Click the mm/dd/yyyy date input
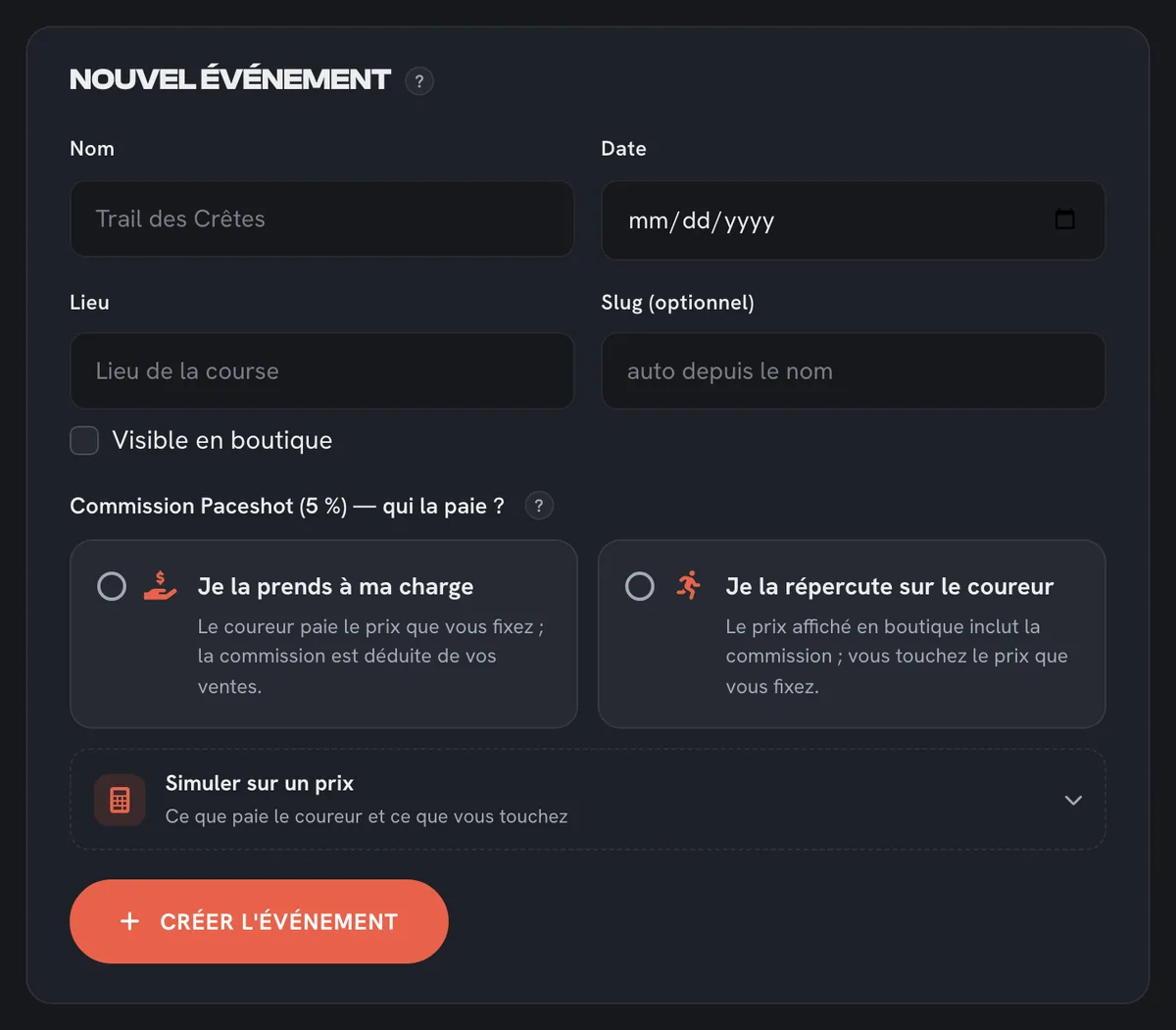The width and height of the screenshot is (1176, 1030). (854, 220)
